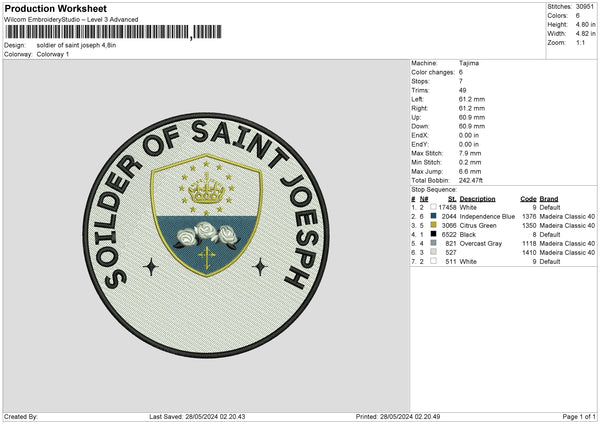Click the Overcast Gray color swatch
Image resolution: width=600 pixels, height=424 pixels.
(433, 243)
